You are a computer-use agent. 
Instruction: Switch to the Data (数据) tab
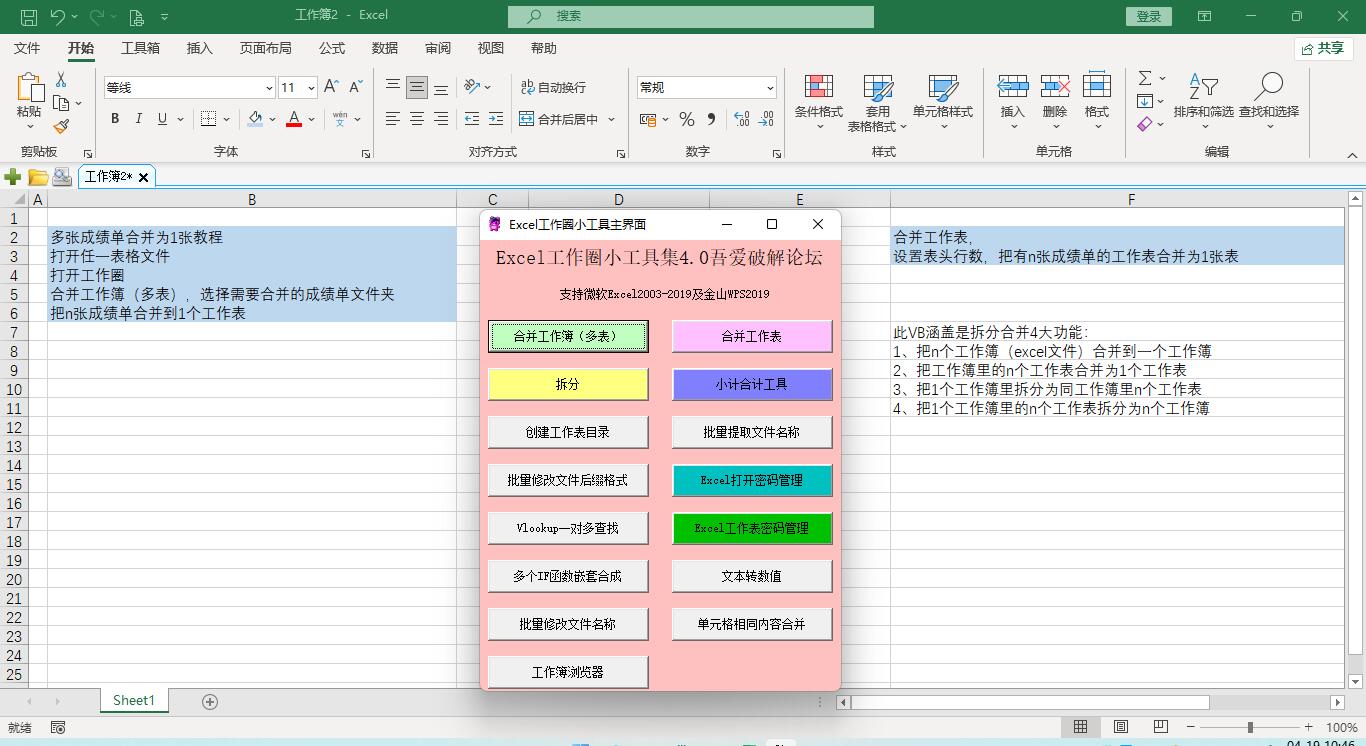coord(385,48)
